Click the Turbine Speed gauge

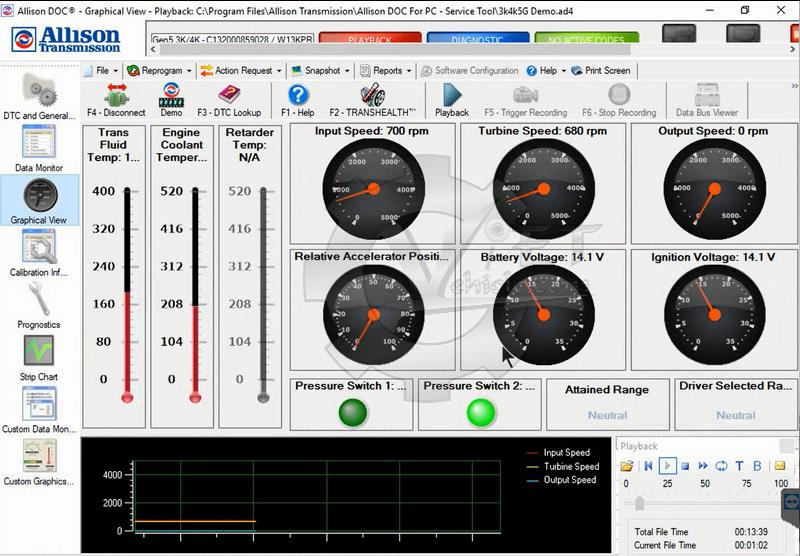point(543,189)
